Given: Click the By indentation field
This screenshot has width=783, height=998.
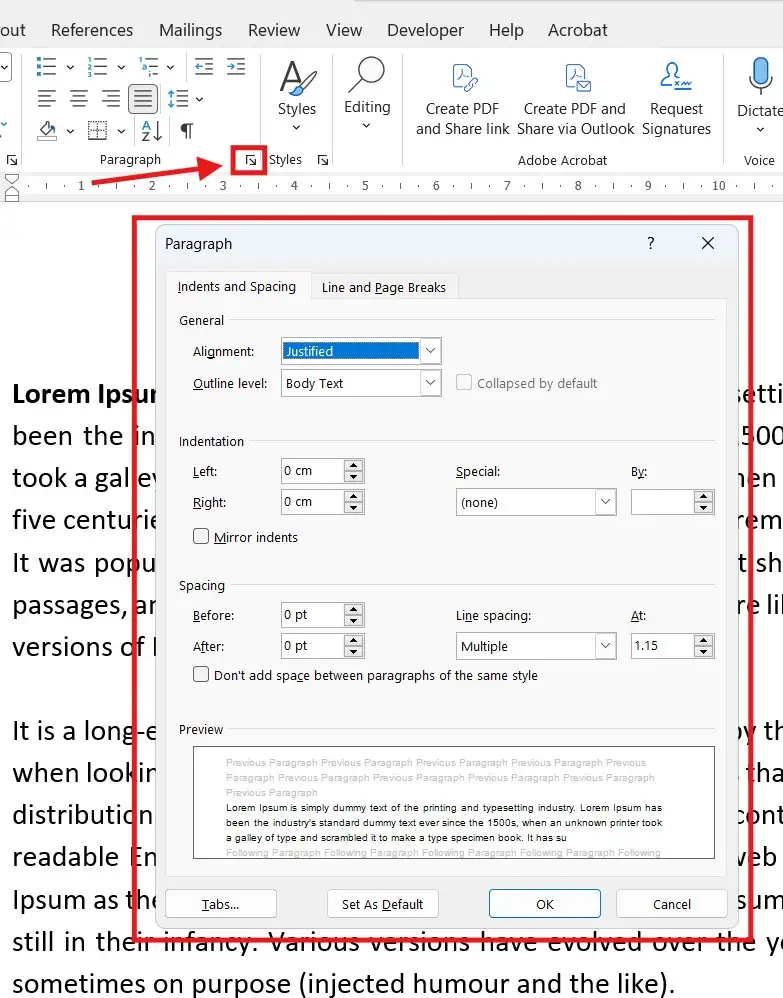Looking at the screenshot, I should pyautogui.click(x=662, y=502).
